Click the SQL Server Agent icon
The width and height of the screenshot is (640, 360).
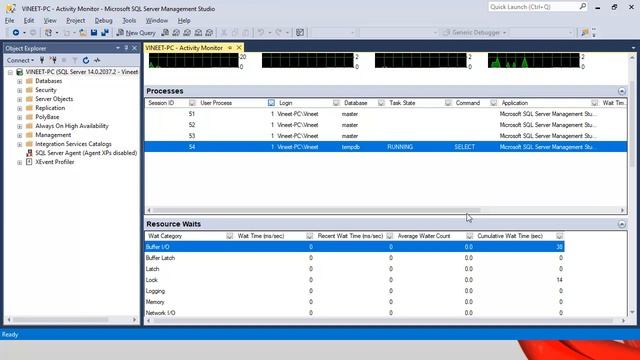coord(29,153)
